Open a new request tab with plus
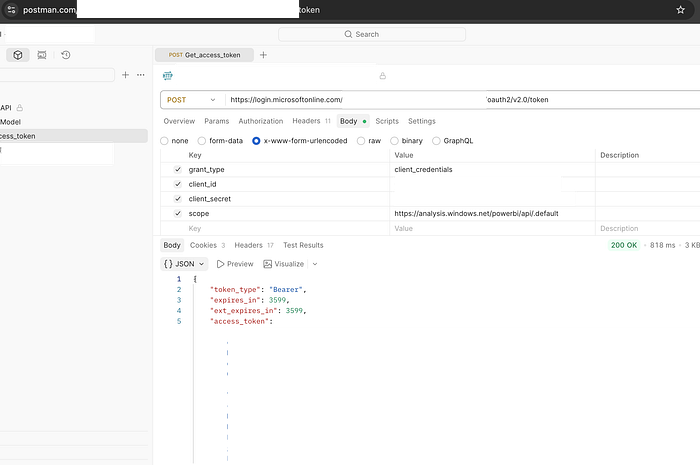 point(263,55)
